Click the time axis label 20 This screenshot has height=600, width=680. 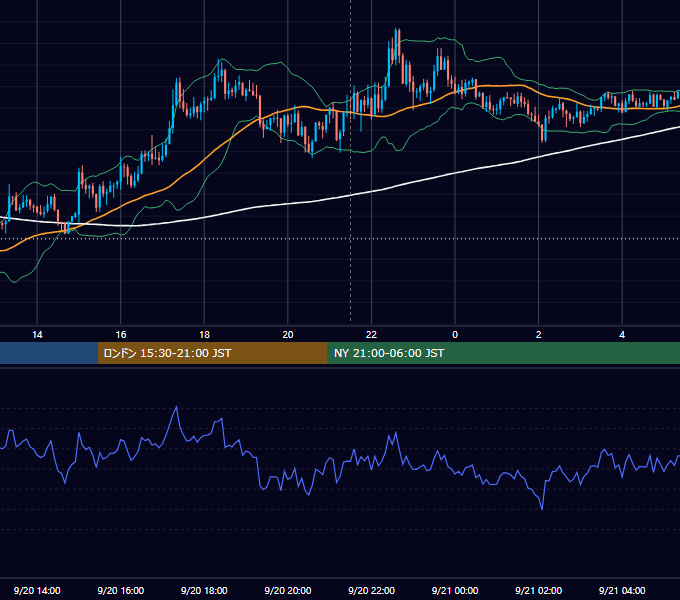[288, 335]
